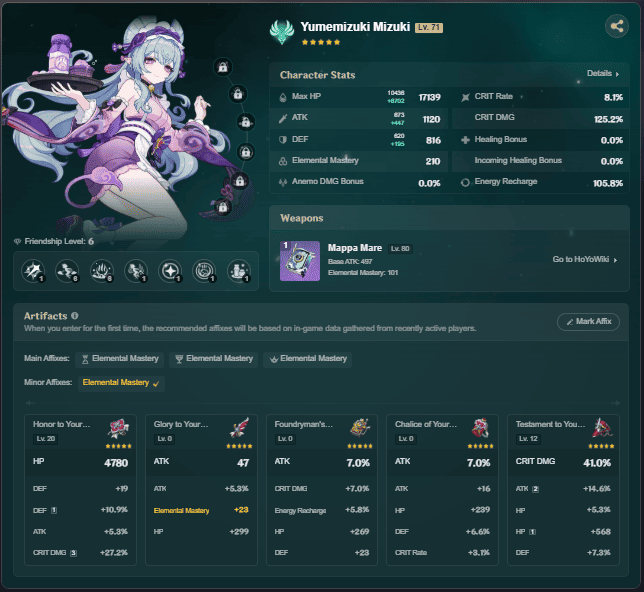Click the share icon button
The image size is (644, 592).
coord(616,26)
